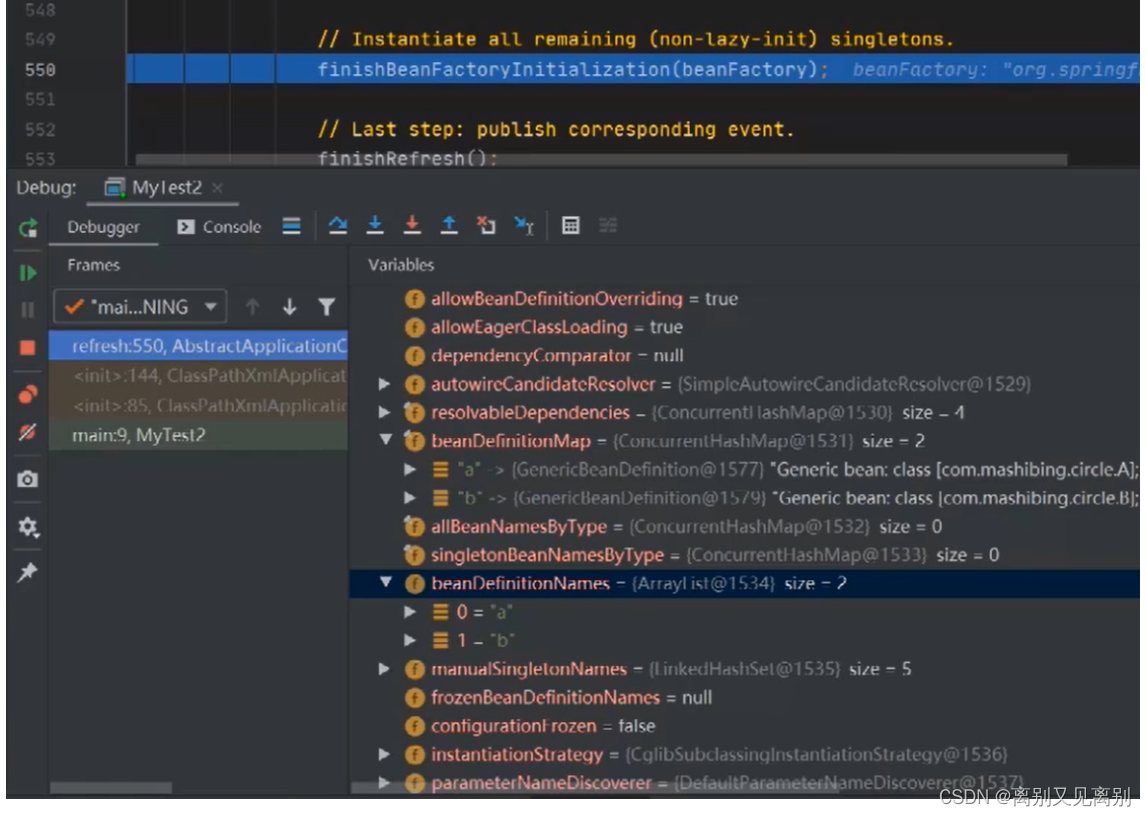Select frame <init>:144, ClassPathXmlApplicationContext
This screenshot has height=816, width=1146.
[x=198, y=376]
